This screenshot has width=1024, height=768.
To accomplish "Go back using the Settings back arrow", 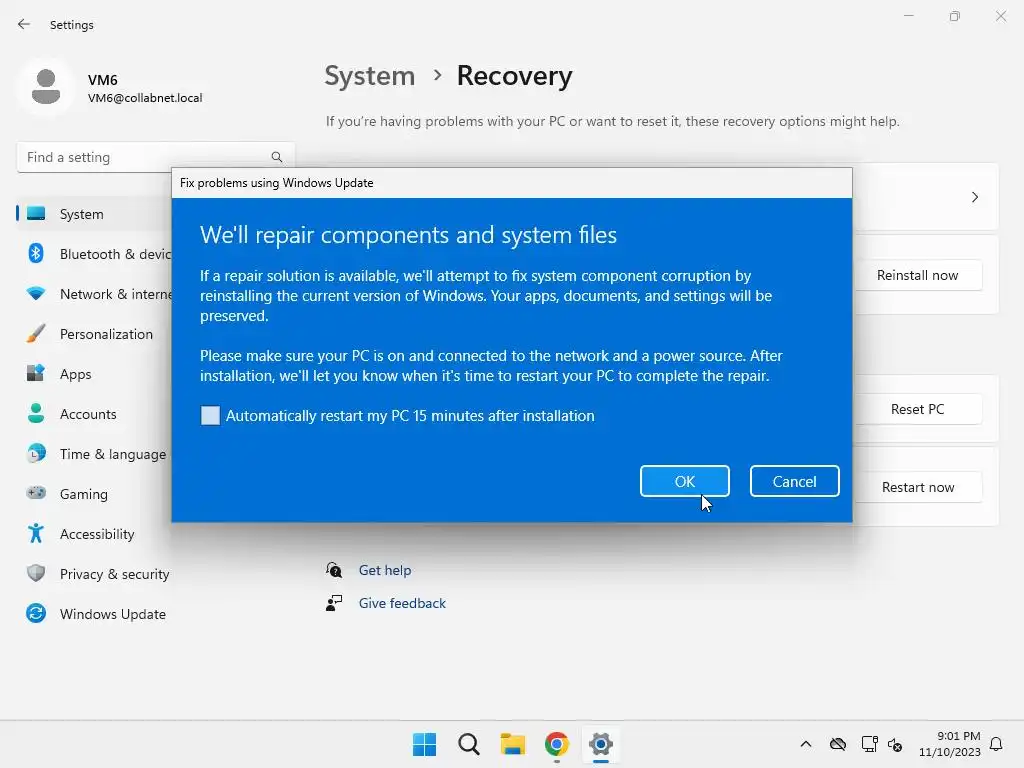I will pos(24,25).
